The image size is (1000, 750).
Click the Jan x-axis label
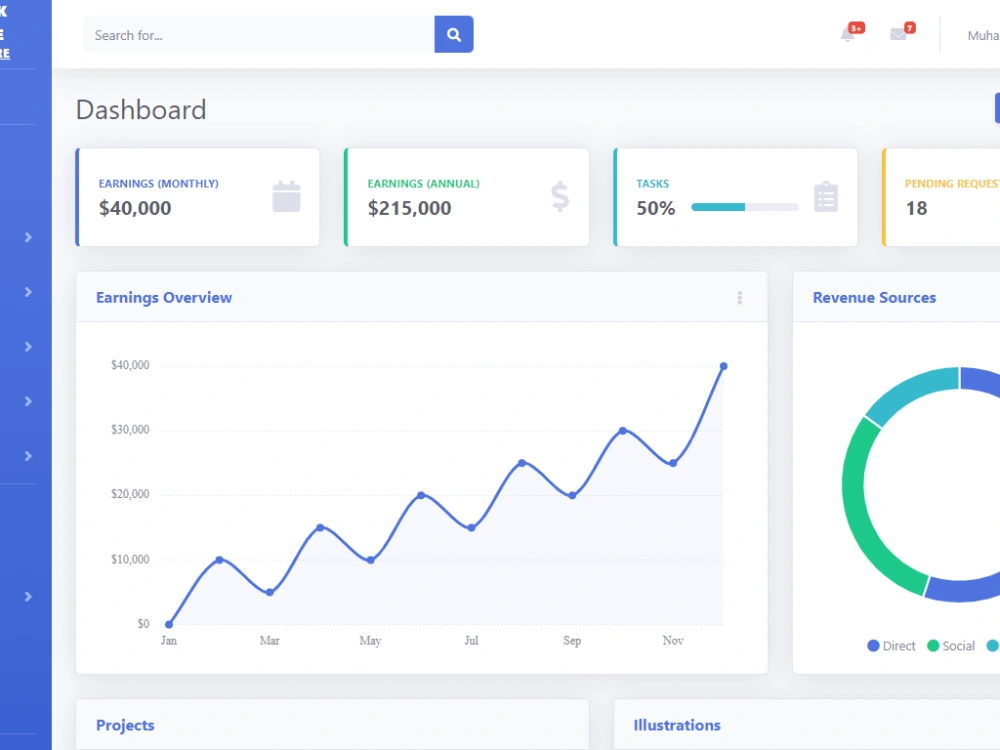[169, 640]
